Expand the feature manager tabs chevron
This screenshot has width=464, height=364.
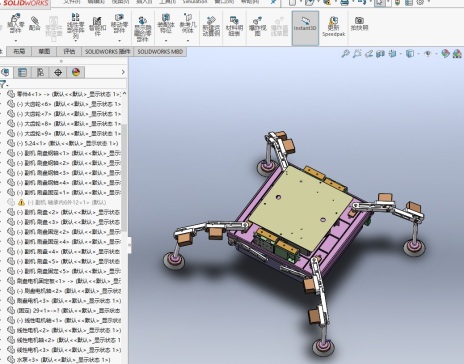point(123,72)
